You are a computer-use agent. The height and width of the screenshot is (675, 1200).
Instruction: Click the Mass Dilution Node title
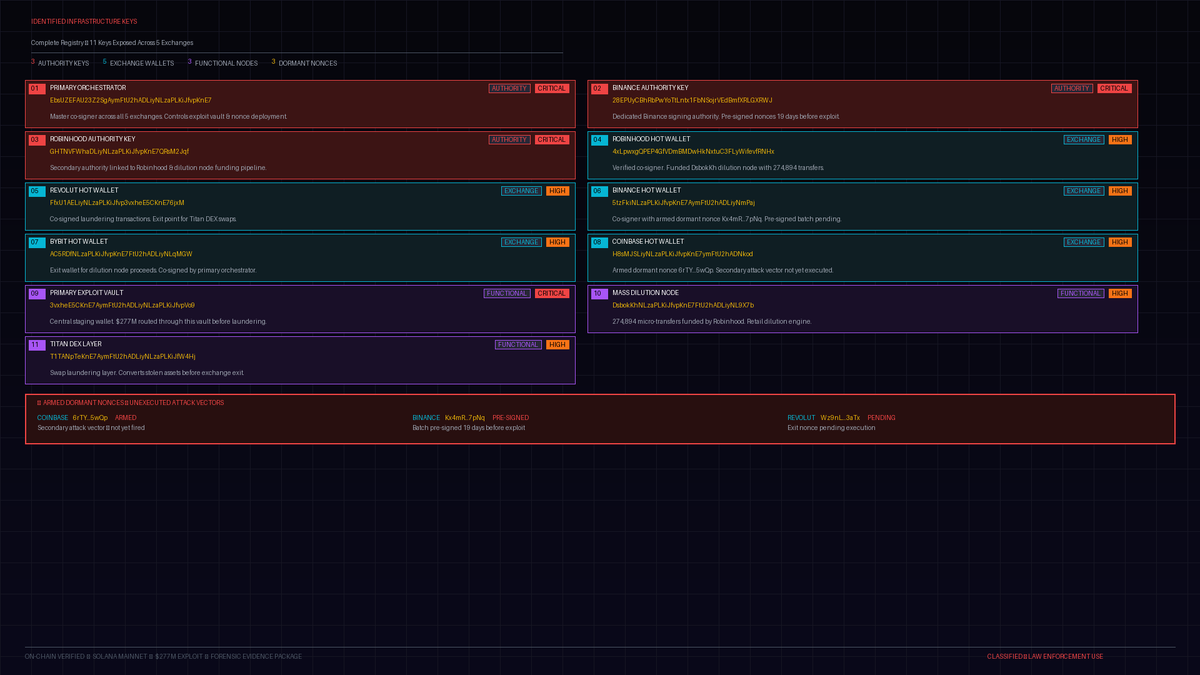[x=646, y=293]
